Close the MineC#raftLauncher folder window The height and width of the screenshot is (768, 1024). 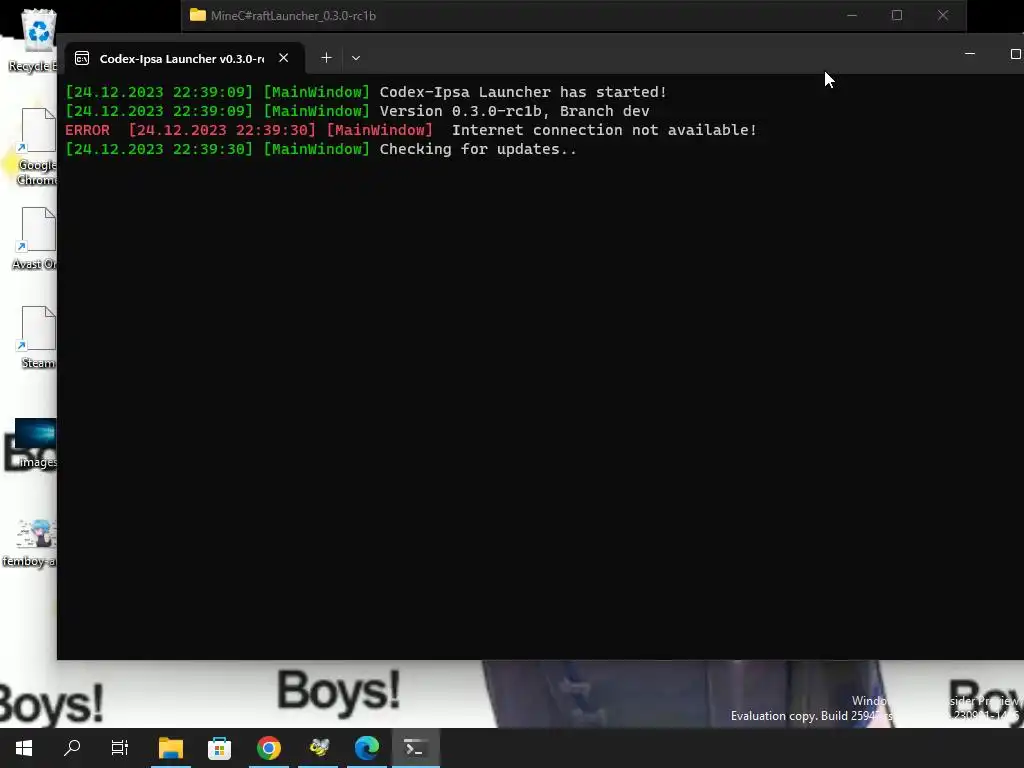pos(942,15)
